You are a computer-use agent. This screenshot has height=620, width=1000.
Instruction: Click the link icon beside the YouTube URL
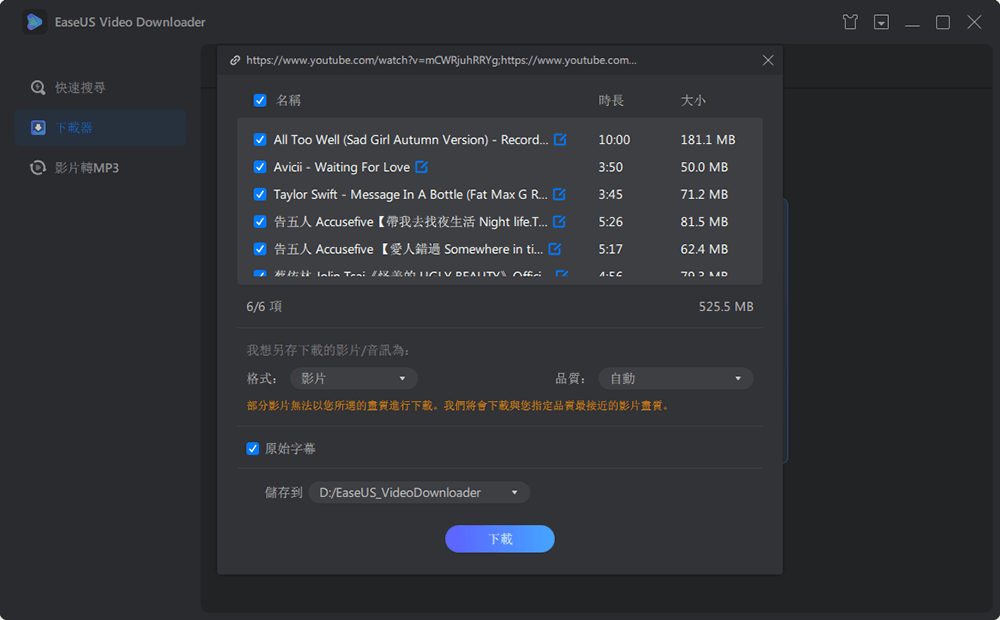click(x=235, y=60)
